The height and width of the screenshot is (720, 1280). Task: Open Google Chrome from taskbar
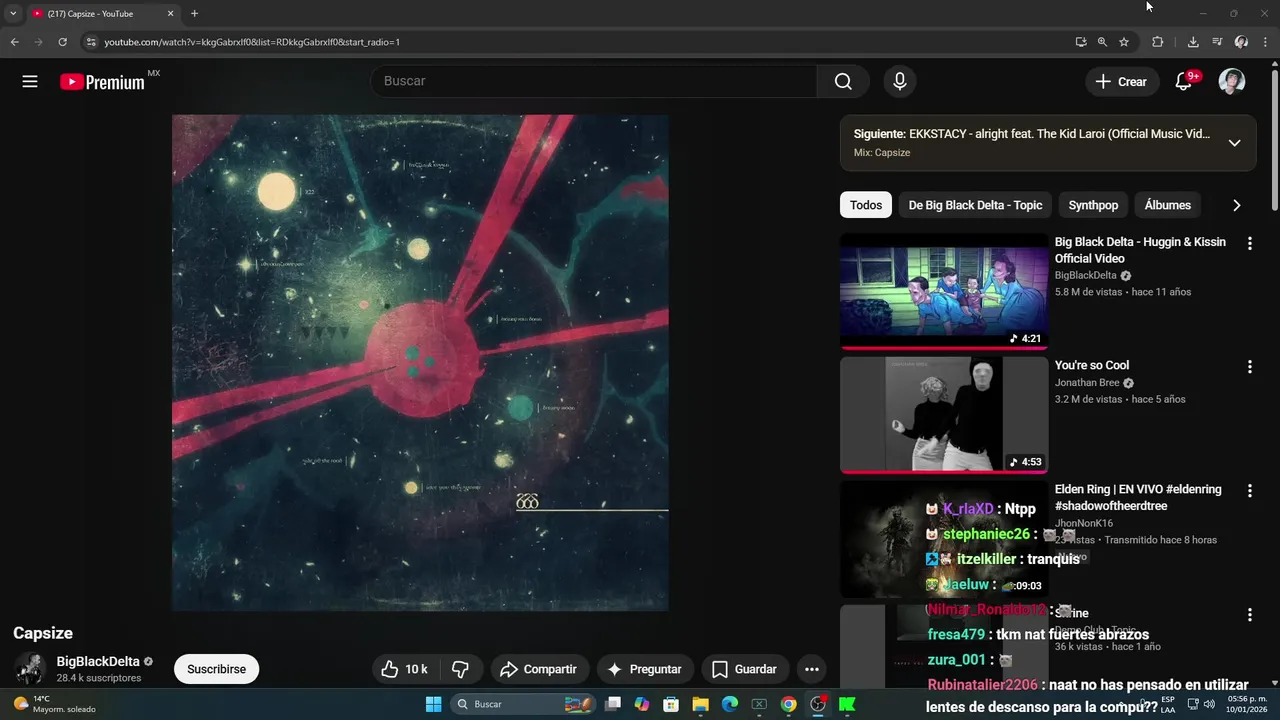click(789, 704)
